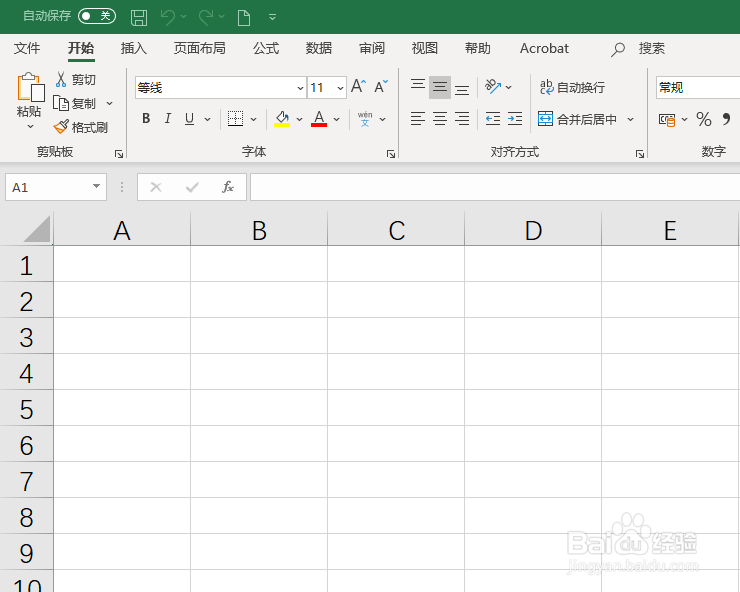The width and height of the screenshot is (740, 592).
Task: Switch to the 数据 tab
Action: (319, 48)
